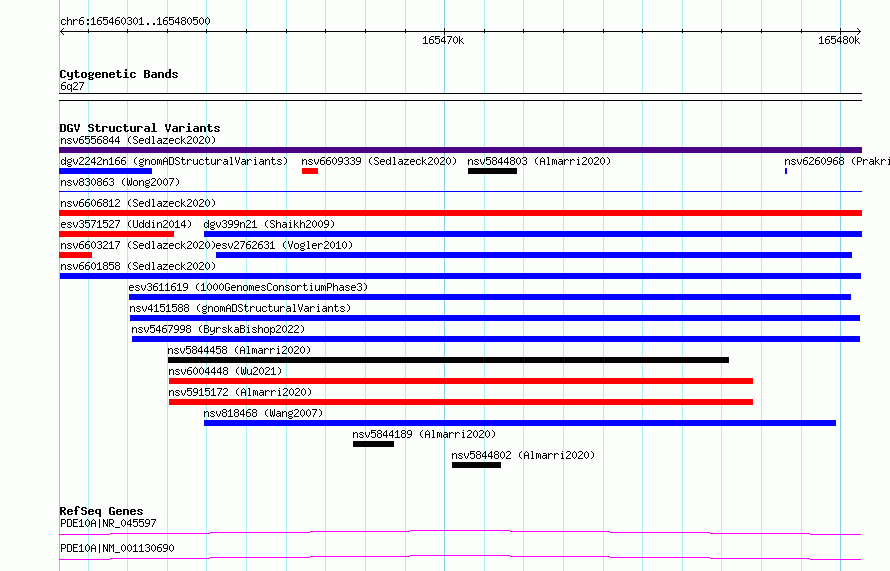Click the black nsv5844802 (Almarri2020) short bar
Image resolution: width=890 pixels, height=571 pixels.
(476, 465)
